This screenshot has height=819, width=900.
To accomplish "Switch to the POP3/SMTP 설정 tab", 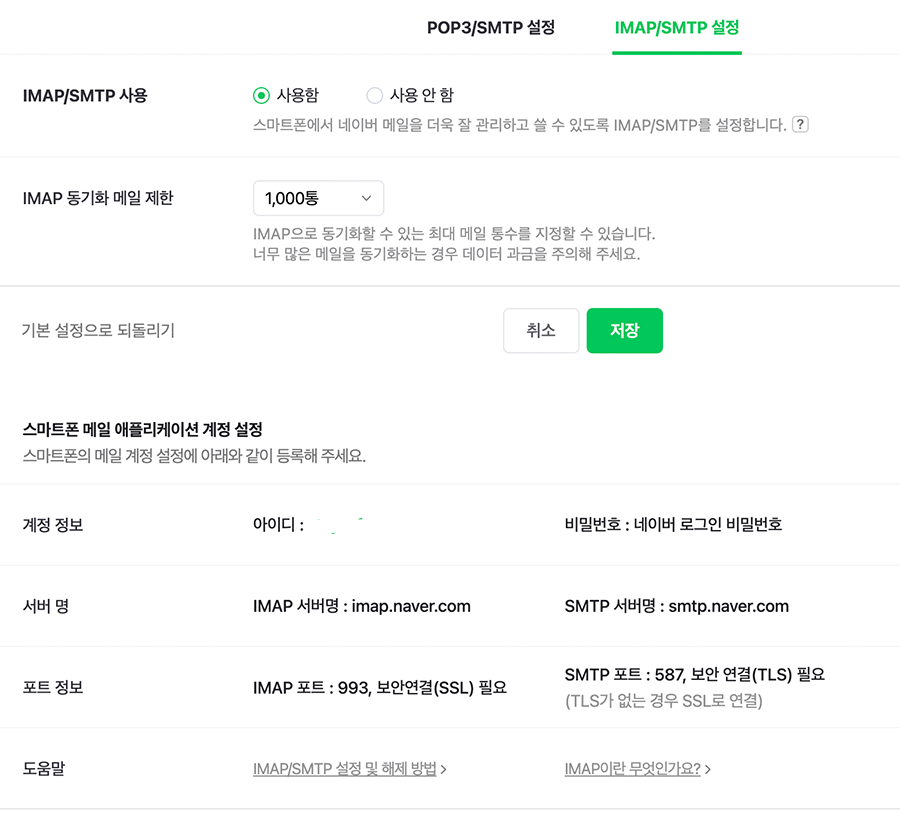I will [490, 27].
